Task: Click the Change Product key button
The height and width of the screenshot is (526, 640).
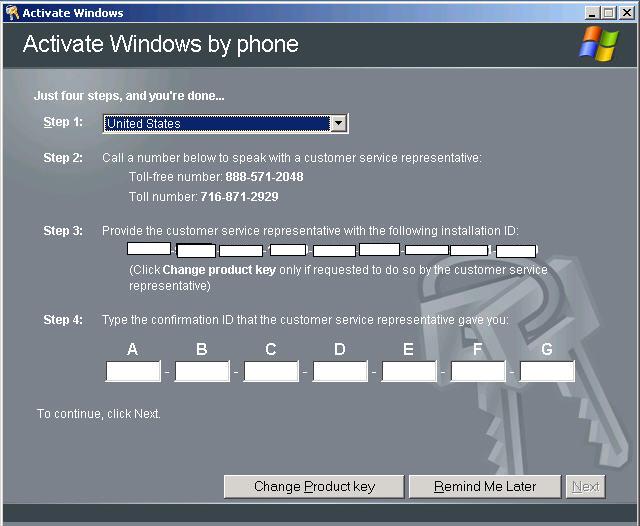Action: click(314, 486)
